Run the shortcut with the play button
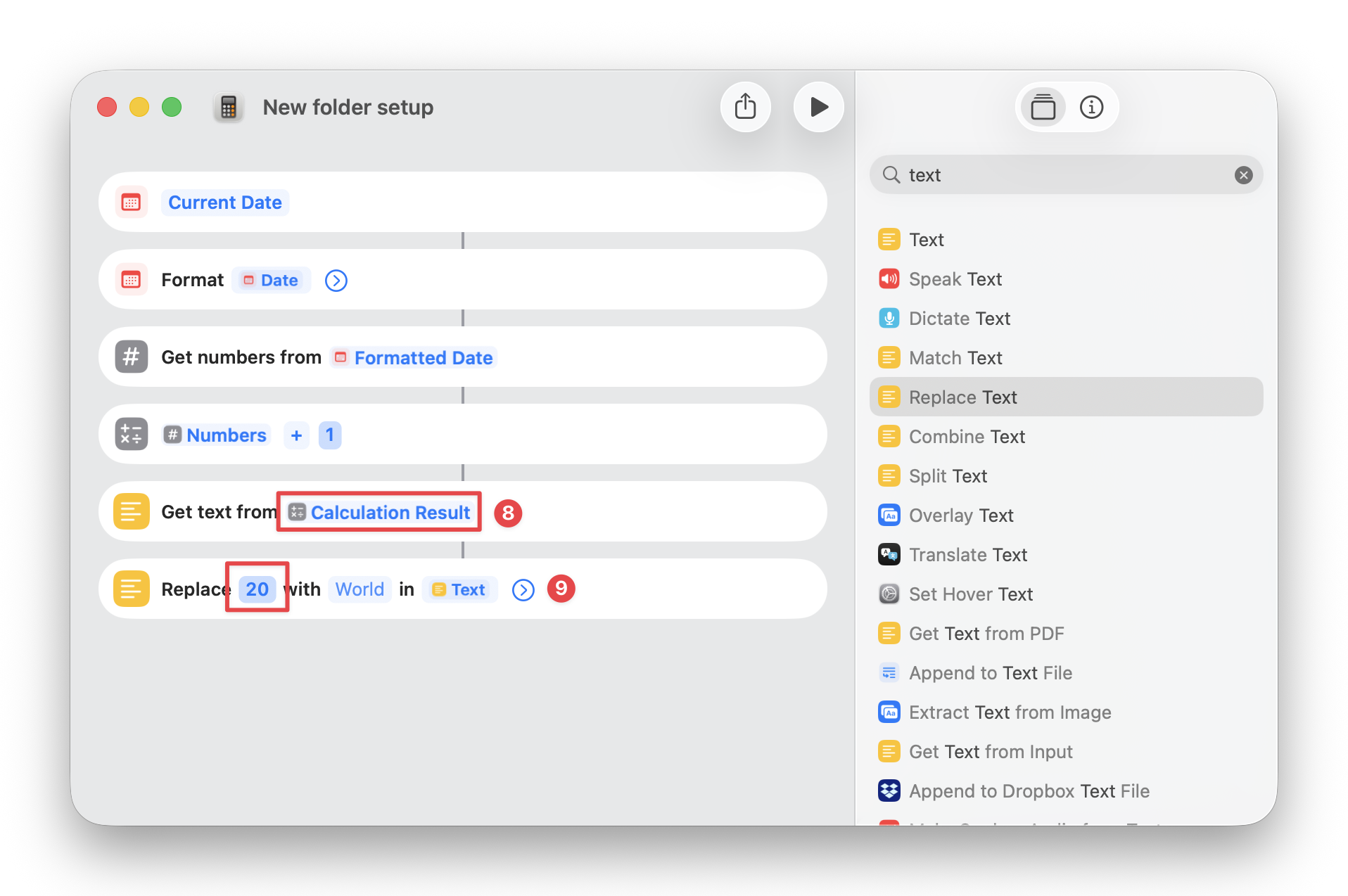The height and width of the screenshot is (896, 1348). click(x=818, y=107)
